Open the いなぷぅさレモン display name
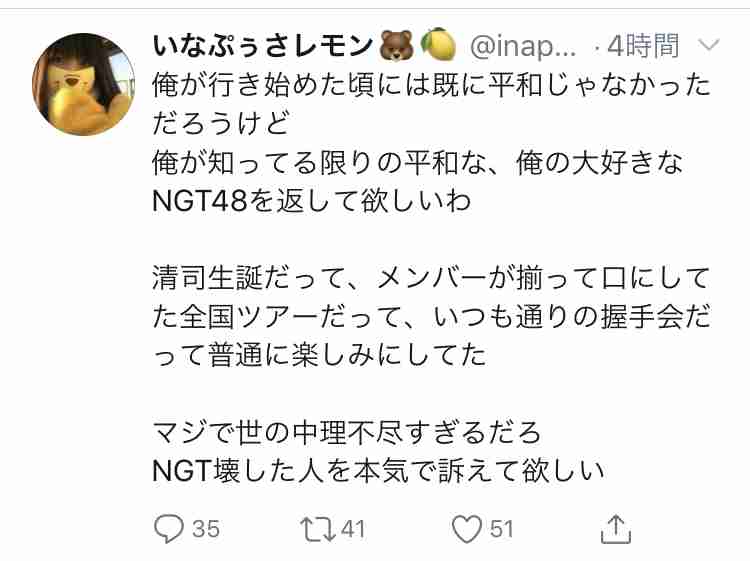 (x=262, y=46)
